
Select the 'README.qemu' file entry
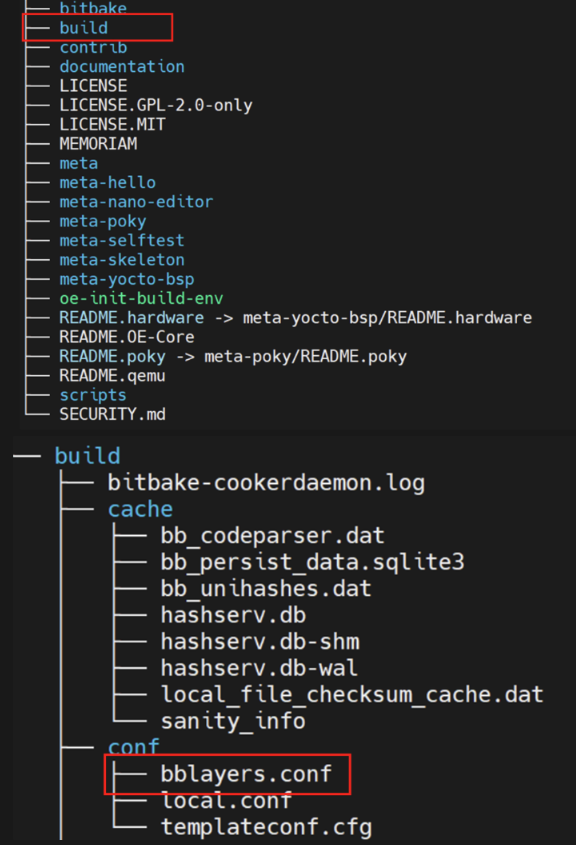(112, 376)
